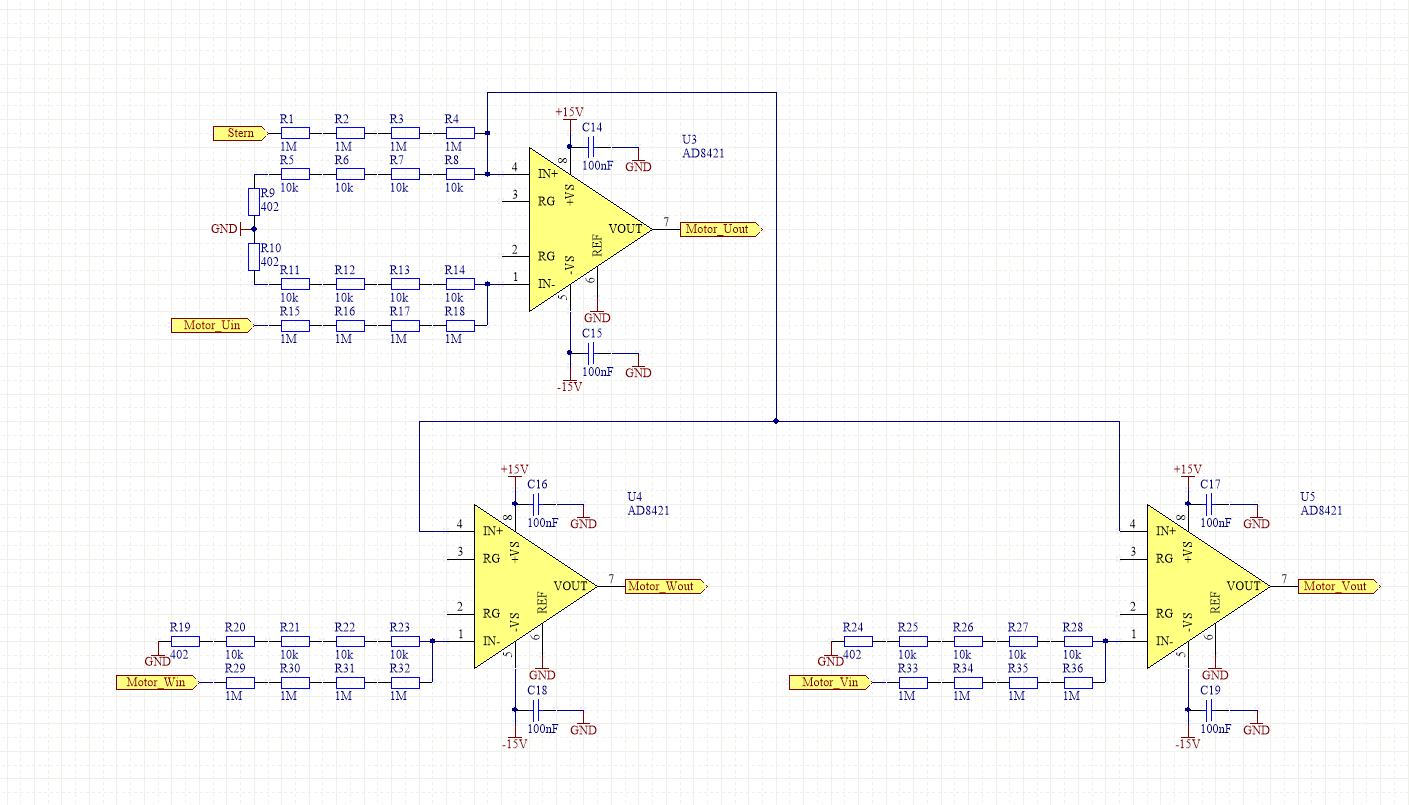1409x805 pixels.
Task: Select capacitor C16 symbol
Action: (536, 504)
